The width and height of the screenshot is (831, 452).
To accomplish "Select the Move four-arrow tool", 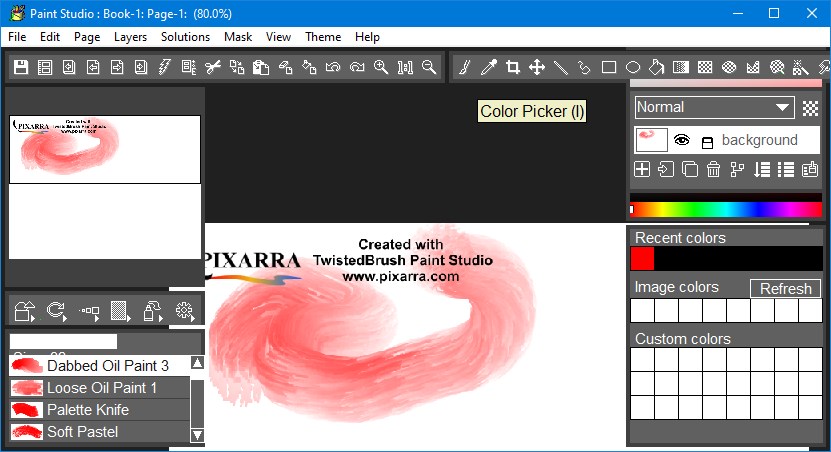I will click(537, 67).
